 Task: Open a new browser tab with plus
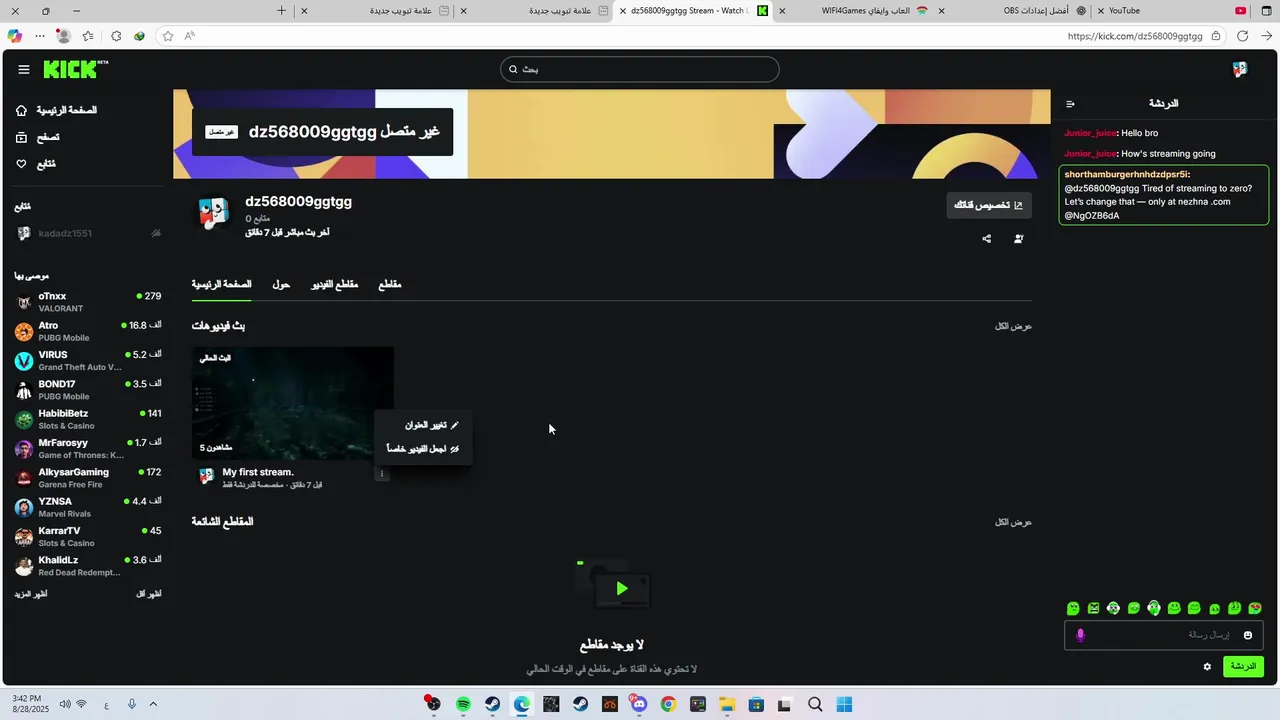[x=282, y=11]
